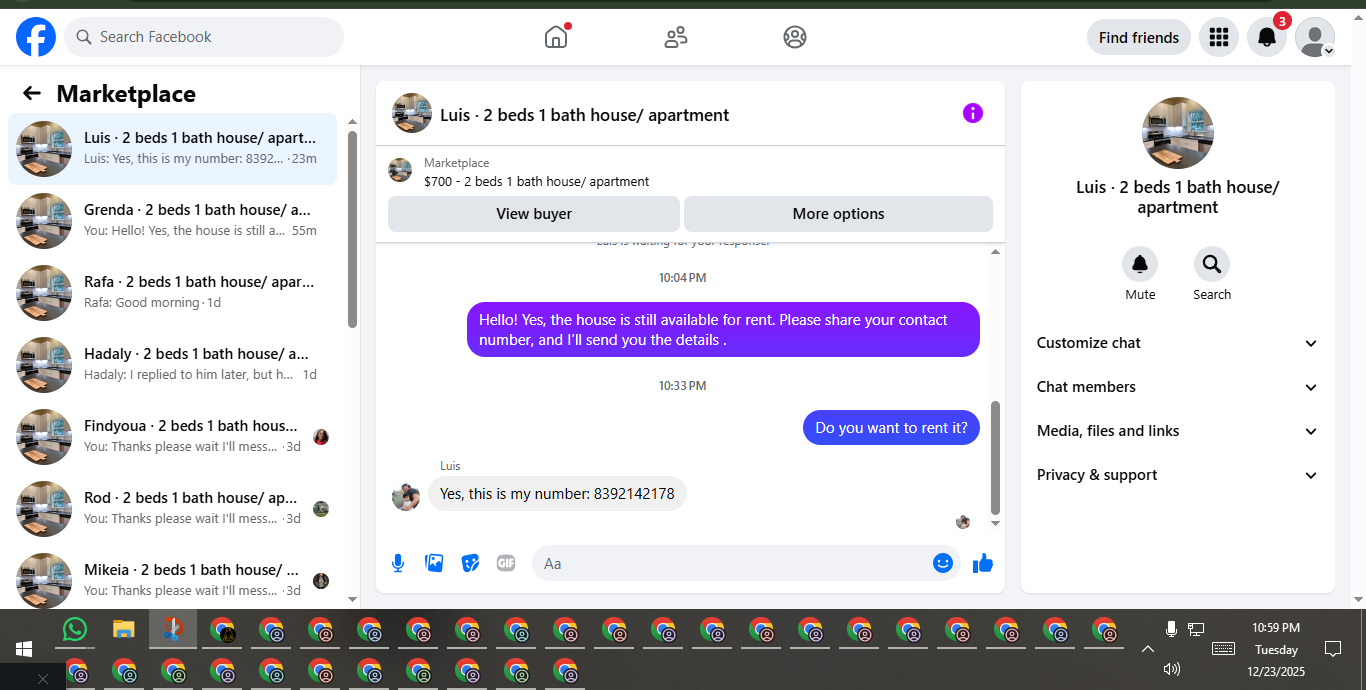1366x690 pixels.
Task: Expand the Chat members section
Action: (x=1177, y=387)
